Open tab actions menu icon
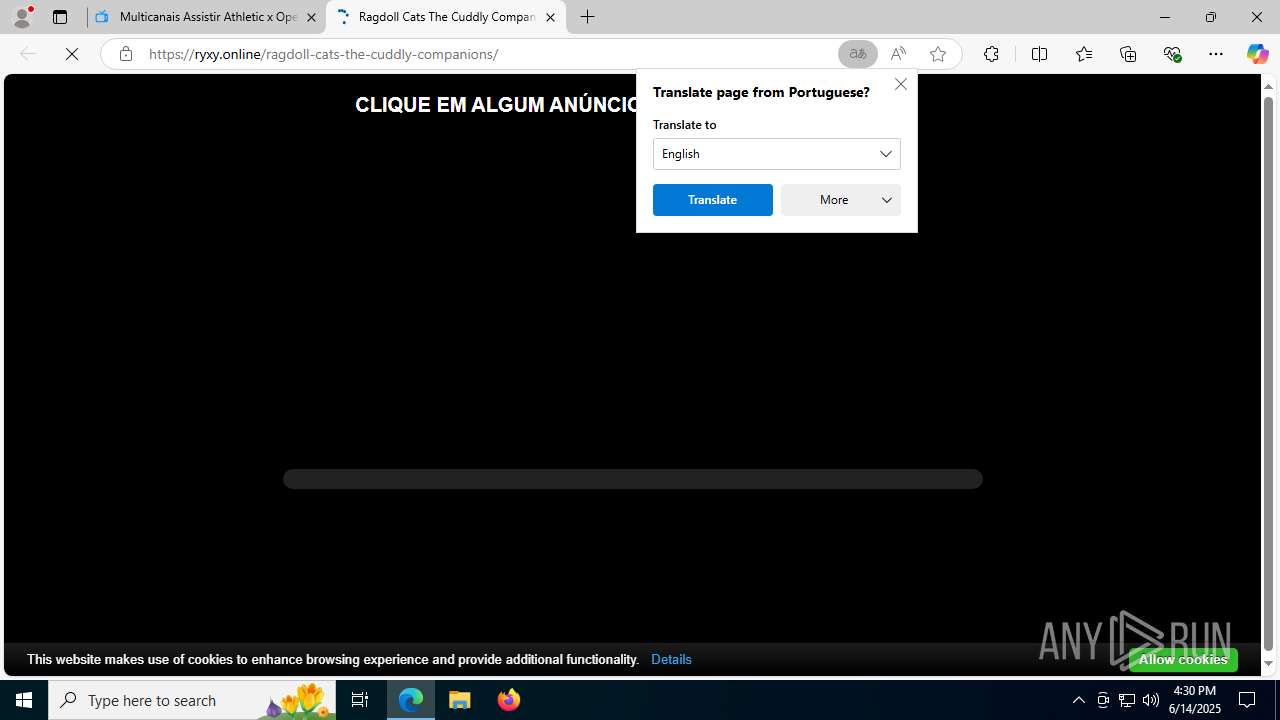 pos(60,17)
